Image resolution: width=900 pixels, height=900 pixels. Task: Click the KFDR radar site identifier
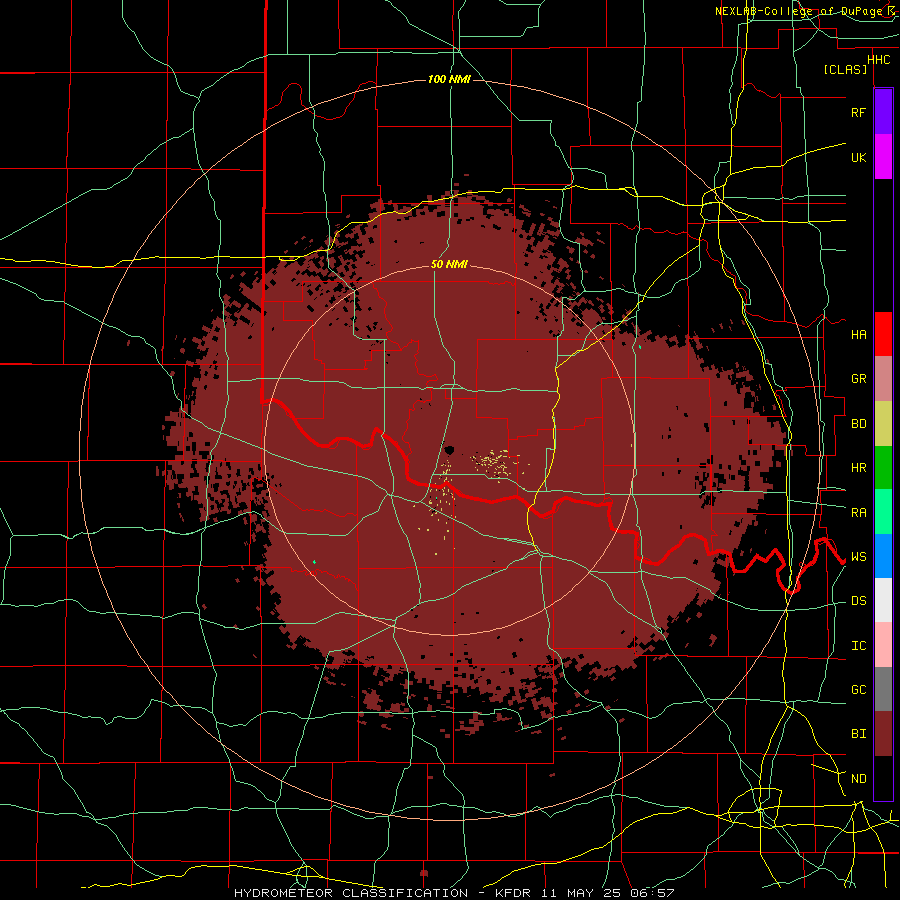(x=514, y=893)
